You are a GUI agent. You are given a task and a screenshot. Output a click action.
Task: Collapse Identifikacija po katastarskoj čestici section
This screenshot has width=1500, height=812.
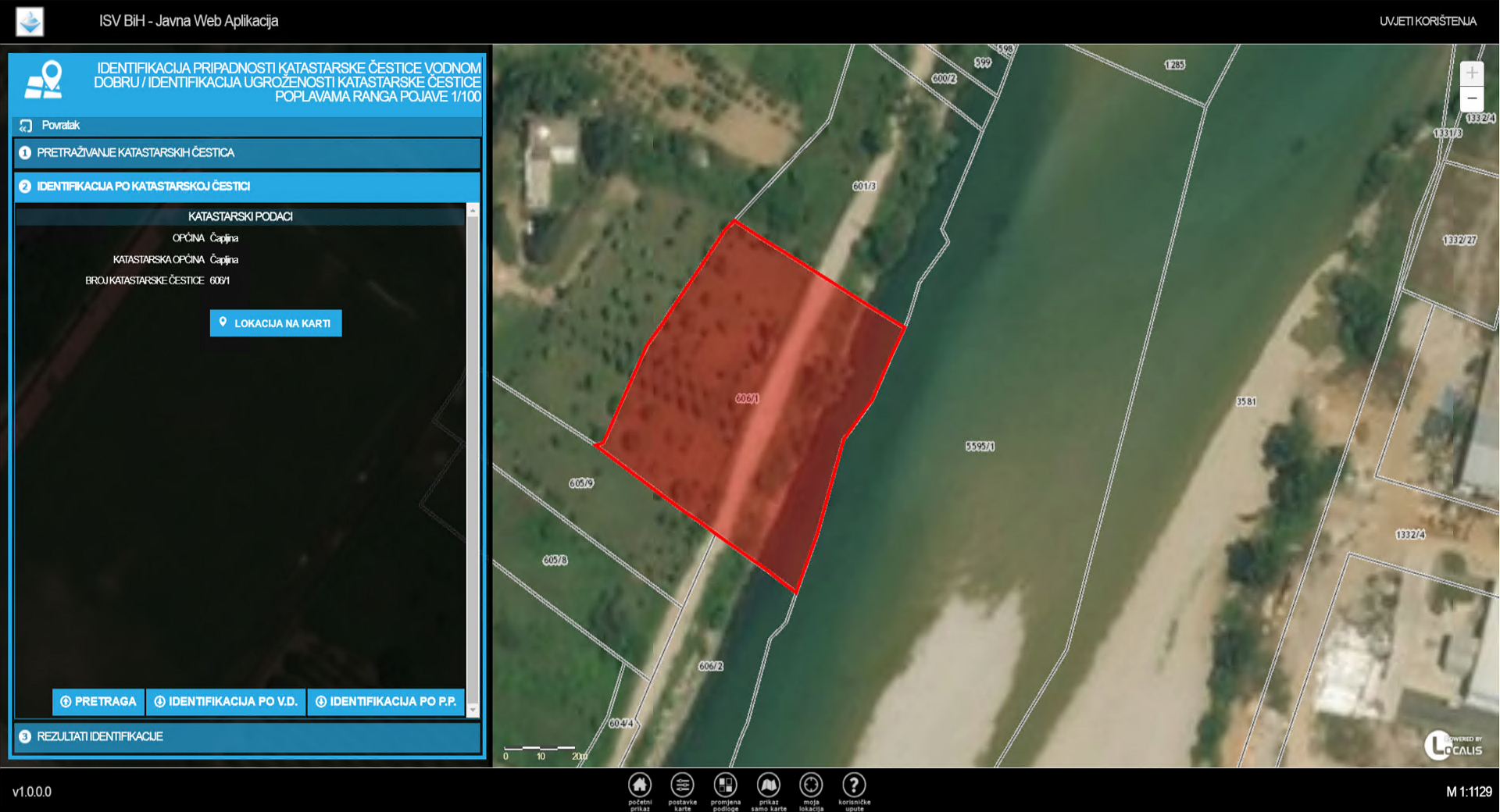click(246, 187)
